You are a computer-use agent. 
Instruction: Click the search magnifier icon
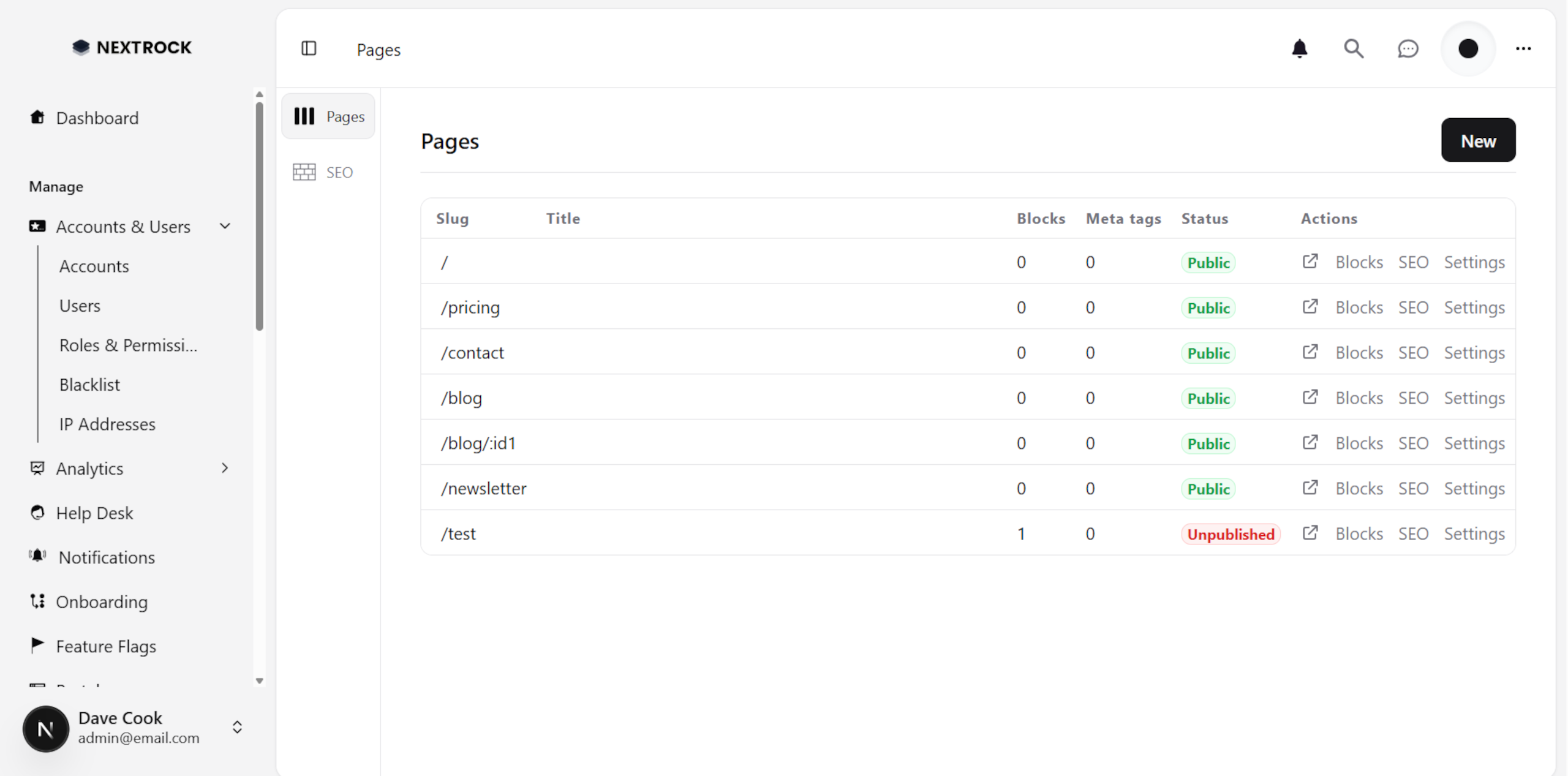pos(1354,49)
